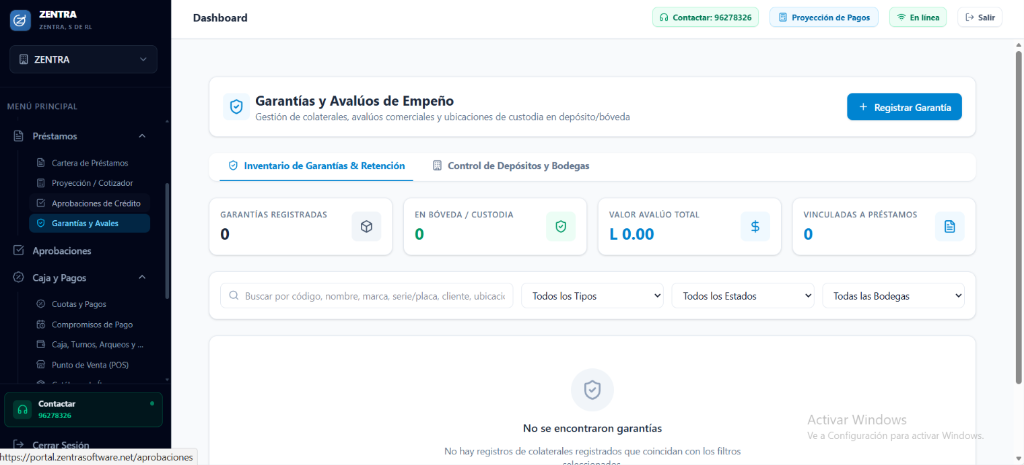Viewport: 1024px width, 465px height.
Task: Click the sidebar menu scrollbar
Action: (x=167, y=240)
